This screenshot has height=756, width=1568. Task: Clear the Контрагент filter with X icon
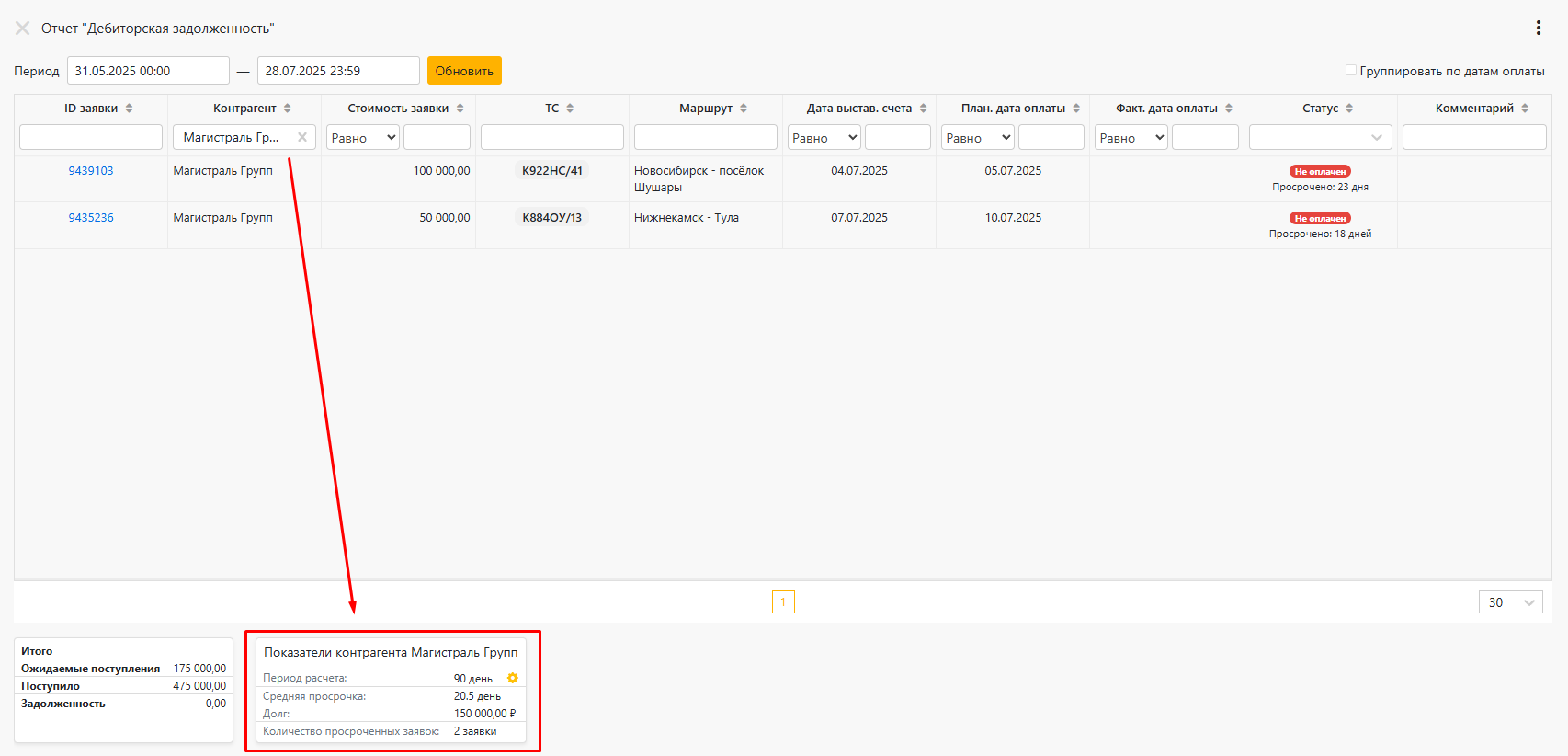tap(302, 137)
